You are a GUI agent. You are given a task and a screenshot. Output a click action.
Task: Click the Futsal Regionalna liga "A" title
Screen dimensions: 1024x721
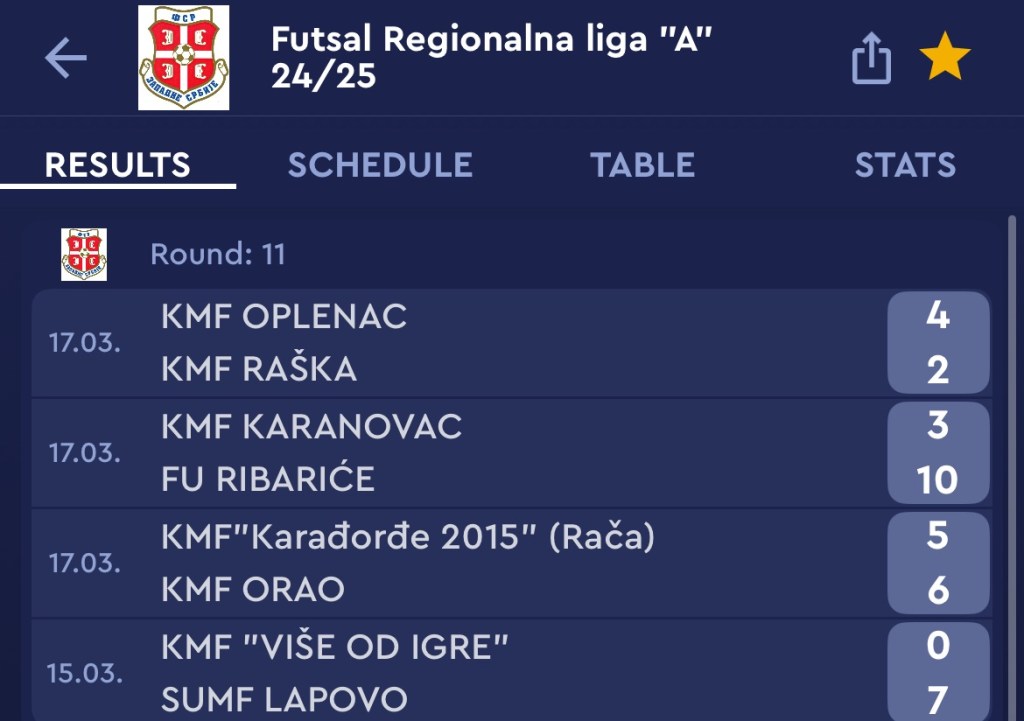pyautogui.click(x=492, y=57)
